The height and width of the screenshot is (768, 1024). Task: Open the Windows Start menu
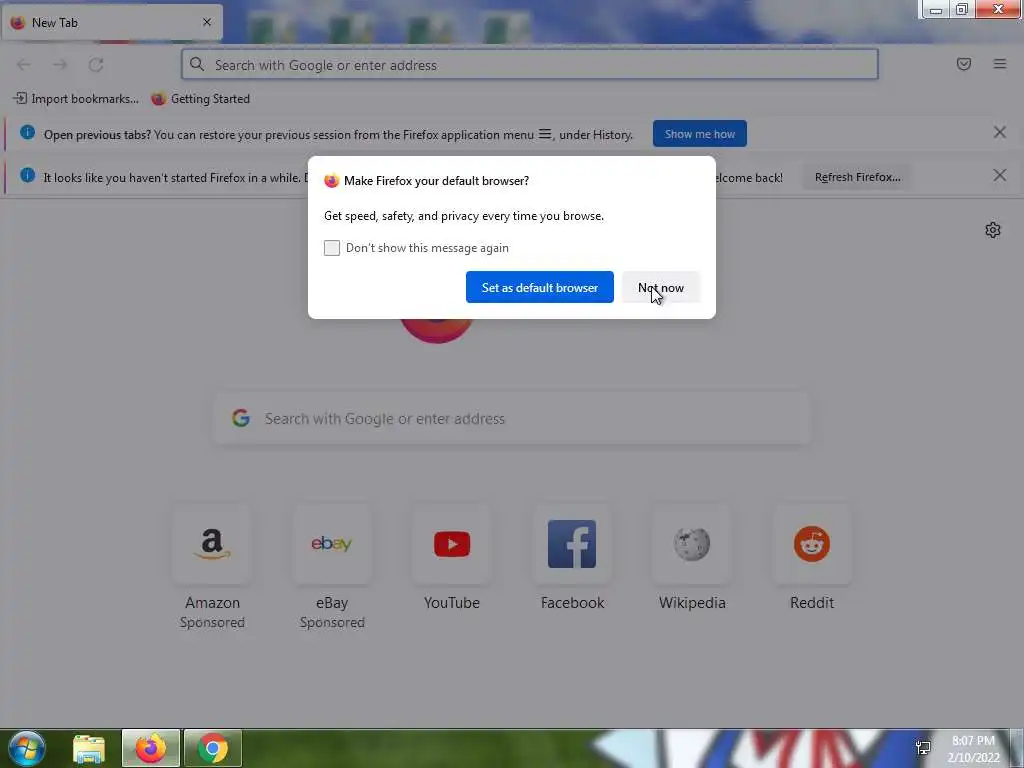[x=27, y=748]
